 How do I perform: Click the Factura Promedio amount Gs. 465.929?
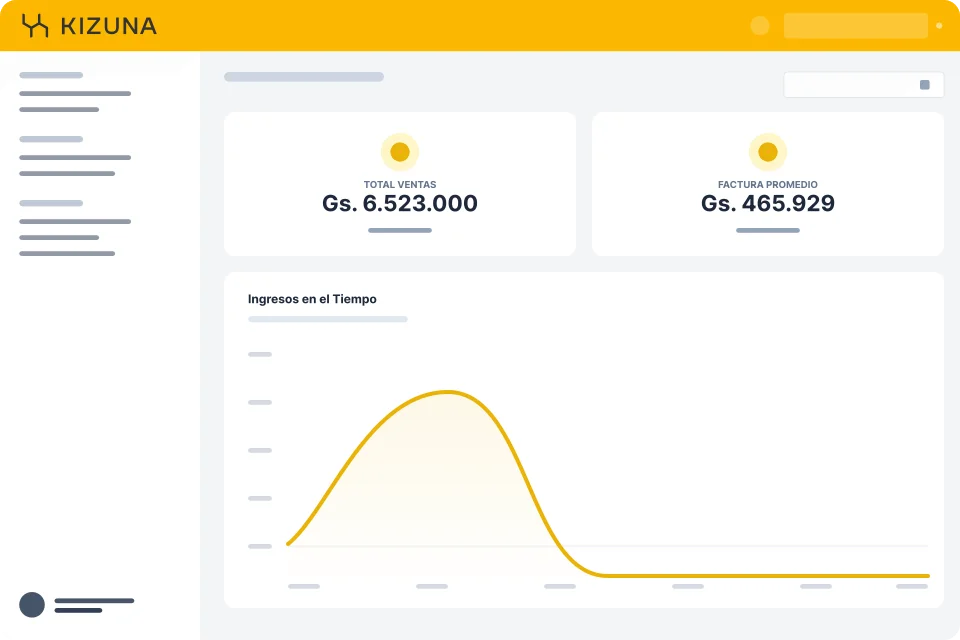768,204
